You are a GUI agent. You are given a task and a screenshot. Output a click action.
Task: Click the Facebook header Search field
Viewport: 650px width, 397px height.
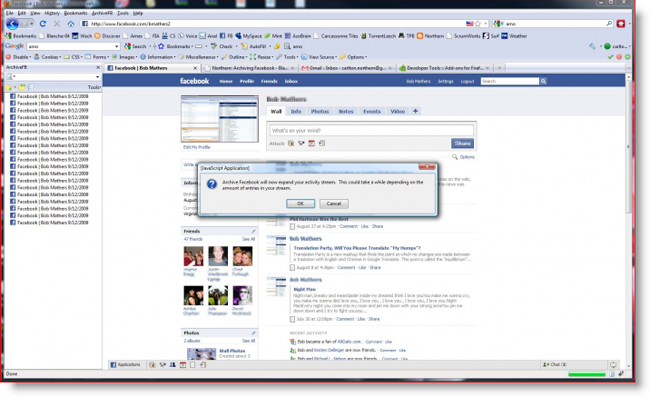510,81
